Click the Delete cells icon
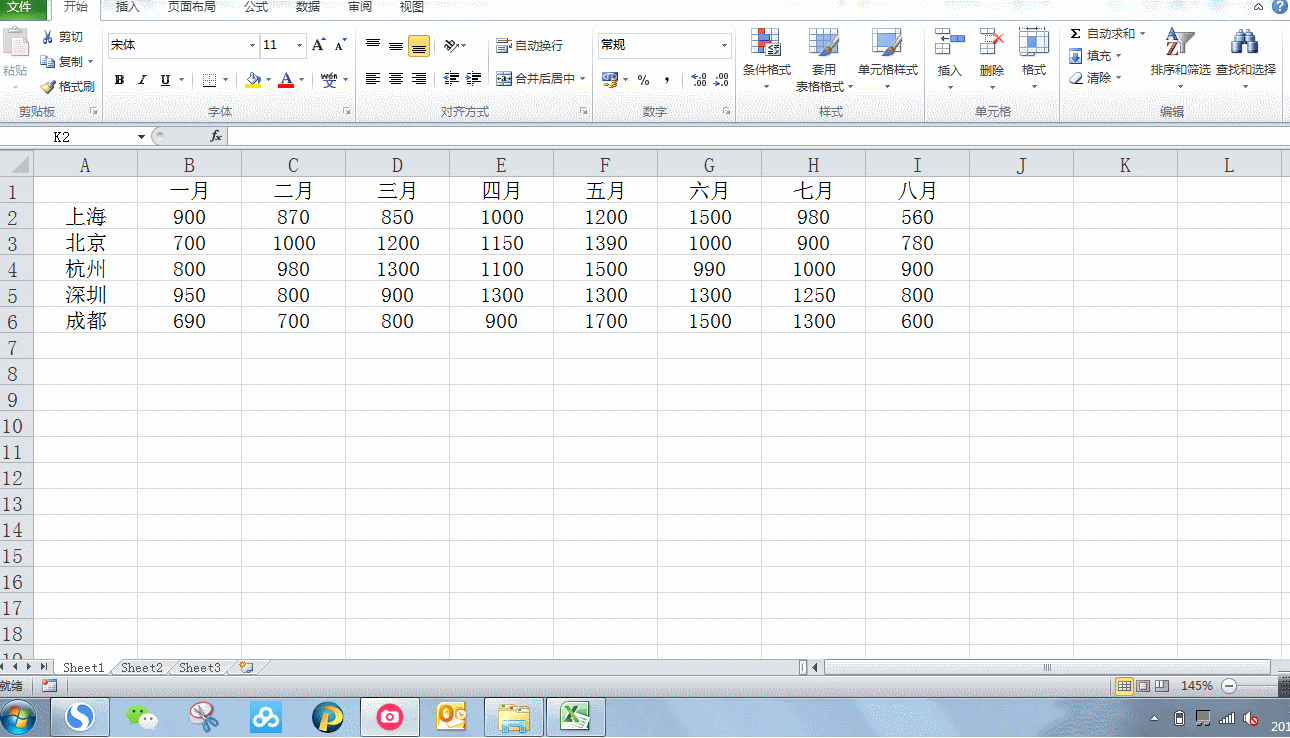 click(x=991, y=43)
